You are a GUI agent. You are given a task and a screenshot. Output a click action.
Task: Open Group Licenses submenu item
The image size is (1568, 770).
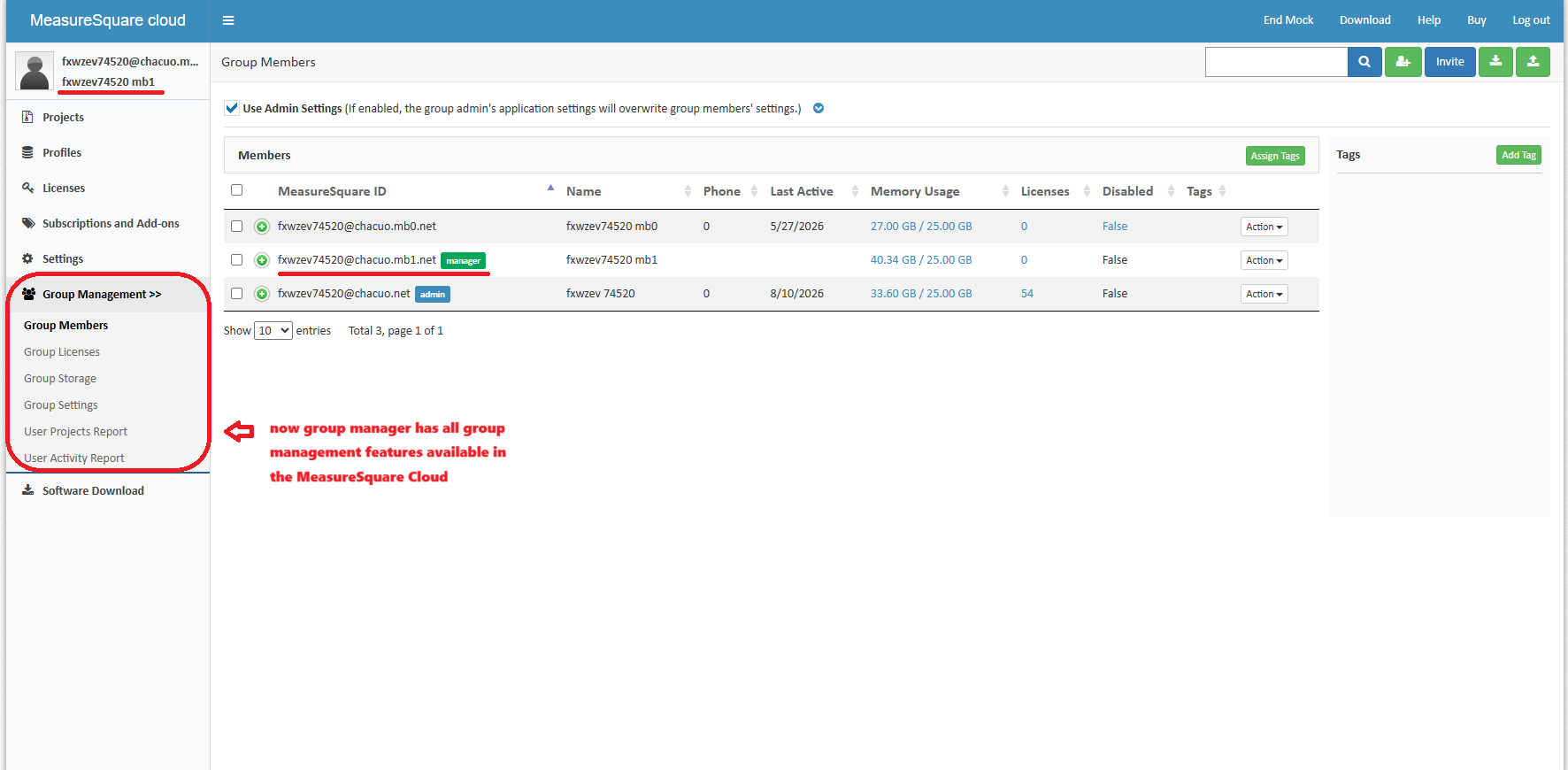[x=62, y=352]
